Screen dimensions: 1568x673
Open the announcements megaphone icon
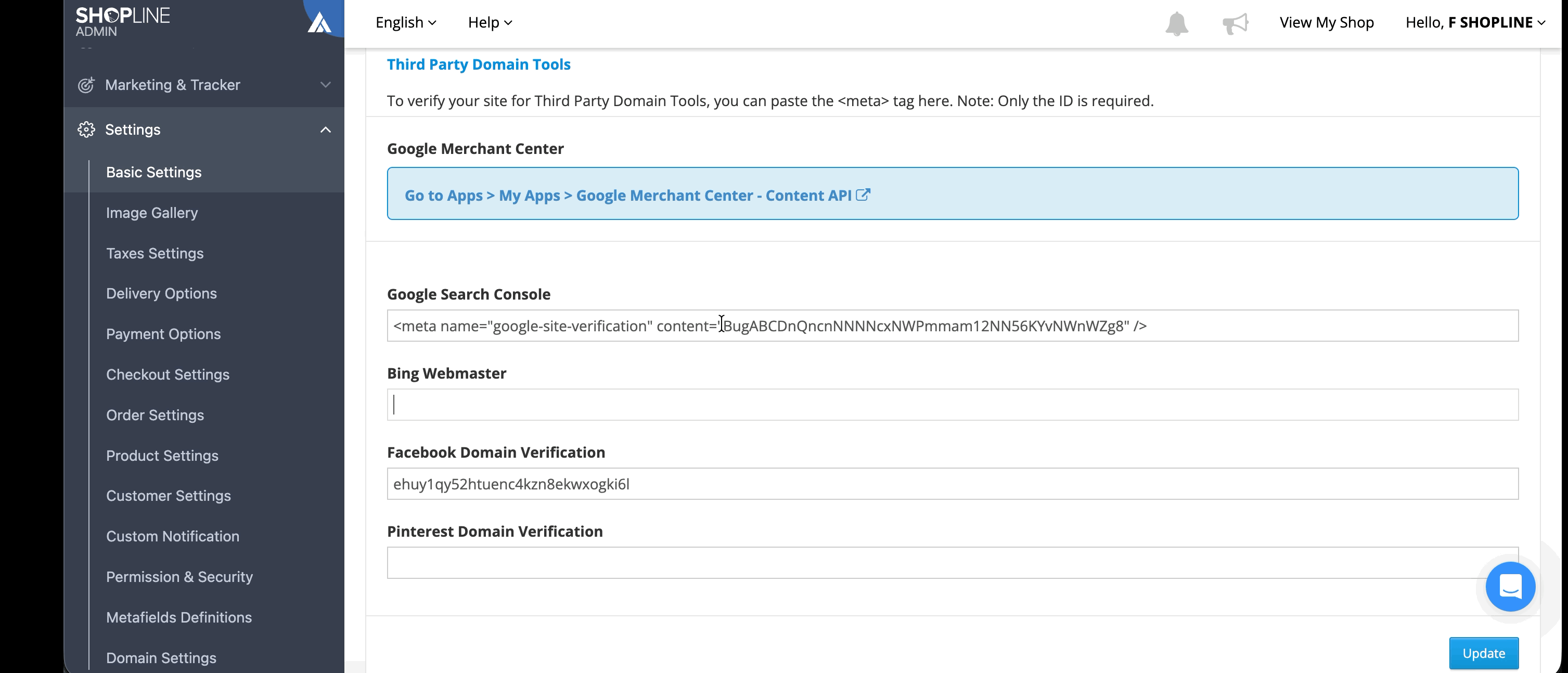[x=1235, y=23]
